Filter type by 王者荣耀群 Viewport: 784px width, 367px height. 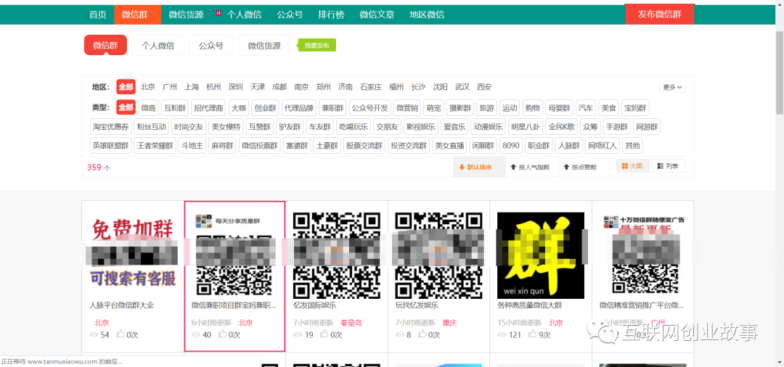[x=155, y=146]
